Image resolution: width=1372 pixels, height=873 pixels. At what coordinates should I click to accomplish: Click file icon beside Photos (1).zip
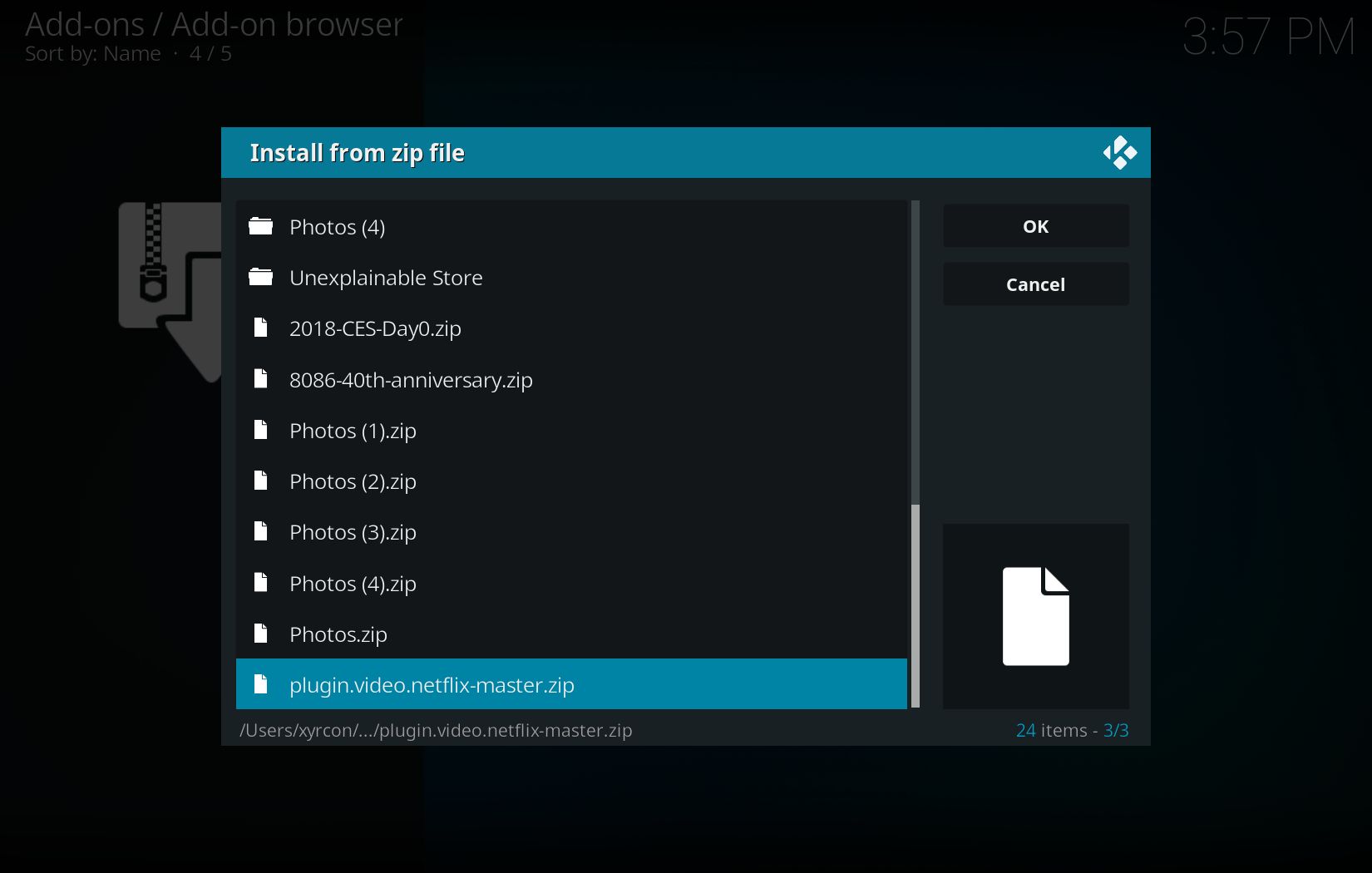260,430
